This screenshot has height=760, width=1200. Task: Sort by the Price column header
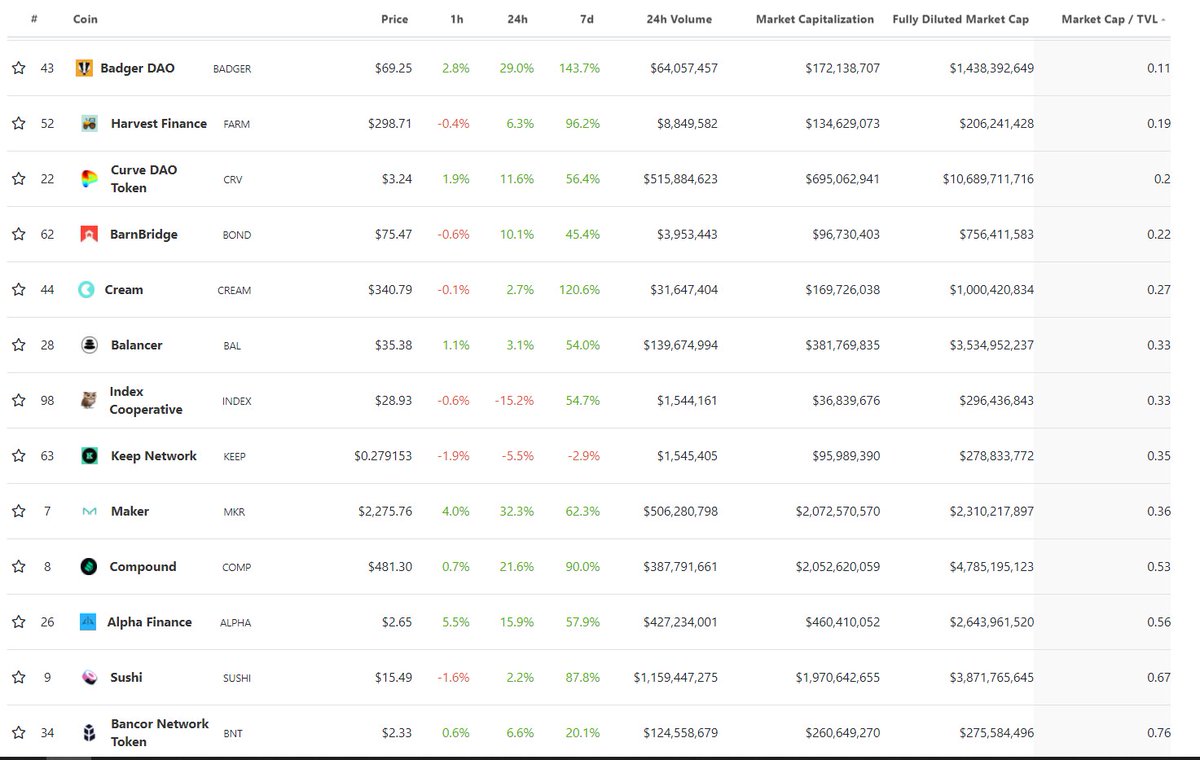(x=395, y=19)
